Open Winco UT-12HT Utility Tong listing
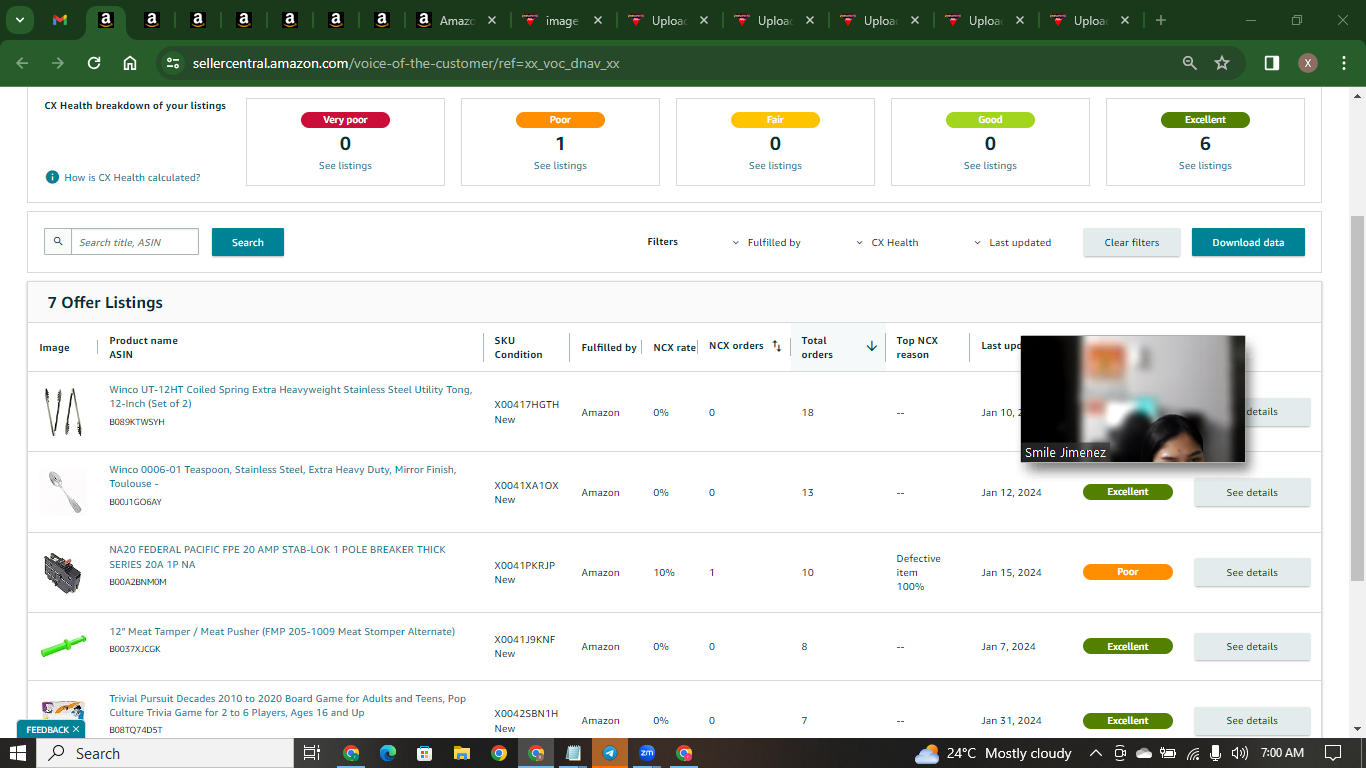 290,397
